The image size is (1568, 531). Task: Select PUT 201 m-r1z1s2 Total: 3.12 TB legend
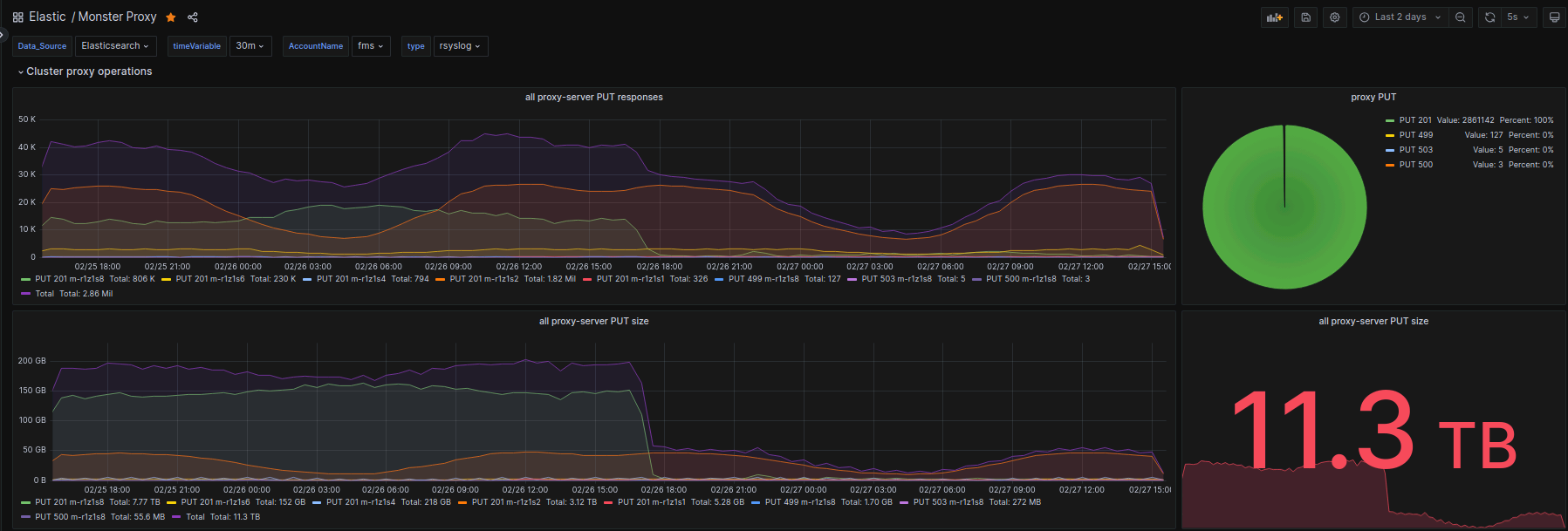(528, 502)
